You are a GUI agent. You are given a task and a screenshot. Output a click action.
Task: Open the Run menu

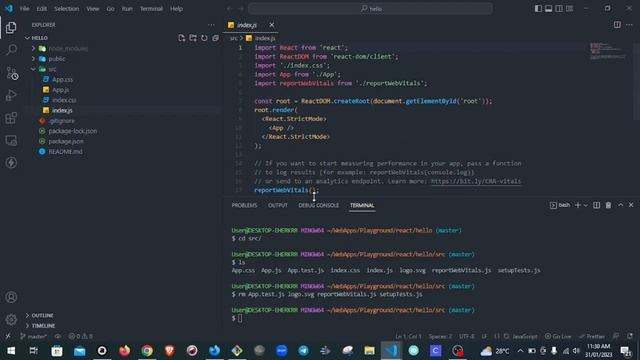click(x=127, y=9)
